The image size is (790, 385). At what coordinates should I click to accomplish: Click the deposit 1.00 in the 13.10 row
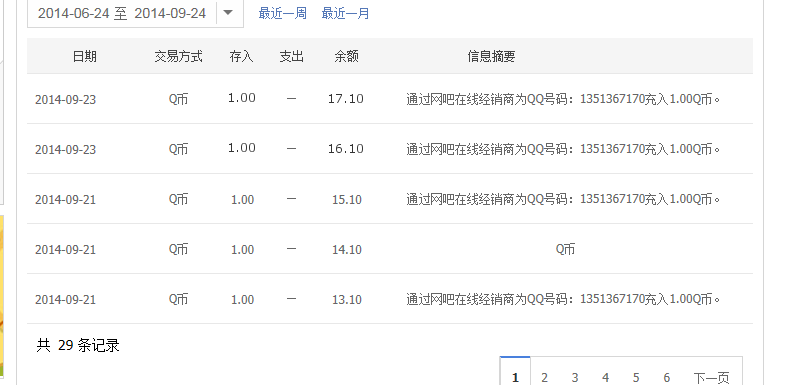(x=242, y=299)
